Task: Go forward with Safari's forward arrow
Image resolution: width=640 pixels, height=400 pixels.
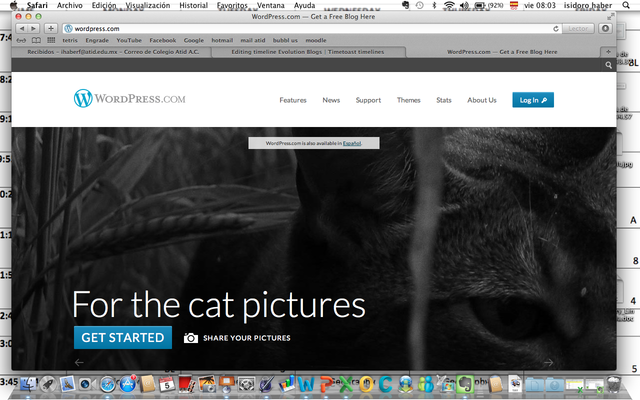Action: point(34,29)
